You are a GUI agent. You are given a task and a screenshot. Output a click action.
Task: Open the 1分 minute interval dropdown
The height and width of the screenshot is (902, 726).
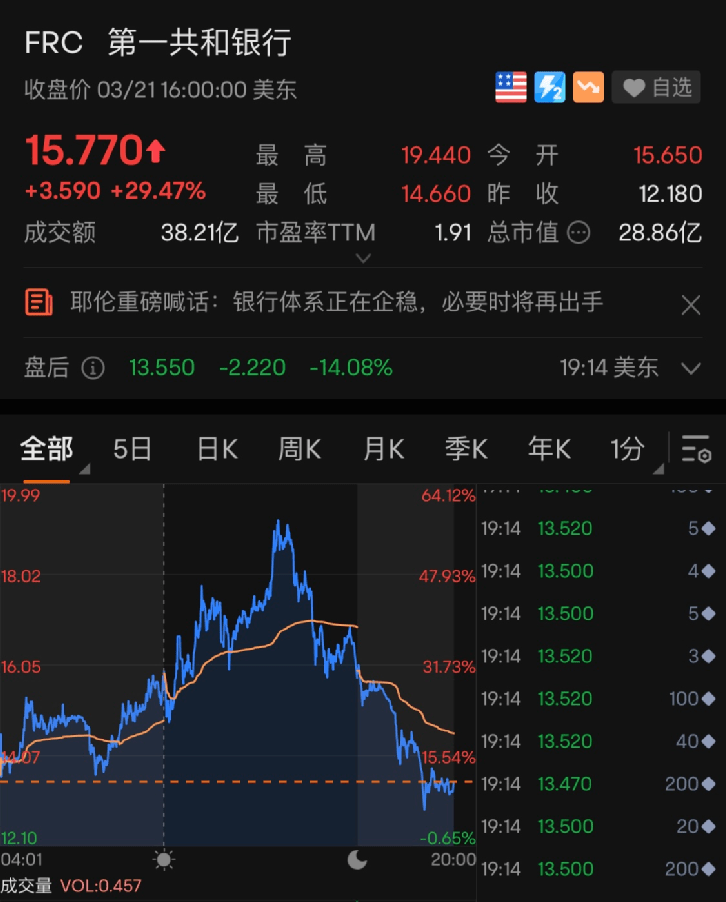pyautogui.click(x=632, y=450)
